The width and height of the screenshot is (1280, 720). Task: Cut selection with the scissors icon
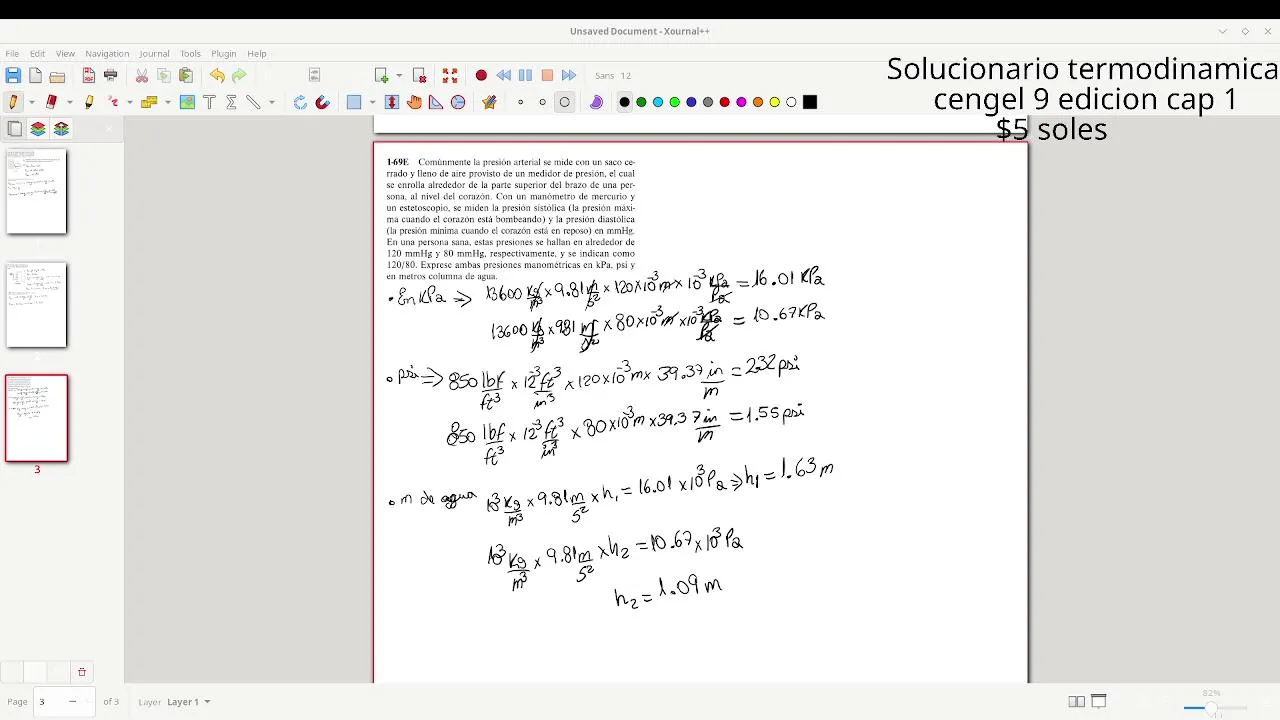pos(142,75)
